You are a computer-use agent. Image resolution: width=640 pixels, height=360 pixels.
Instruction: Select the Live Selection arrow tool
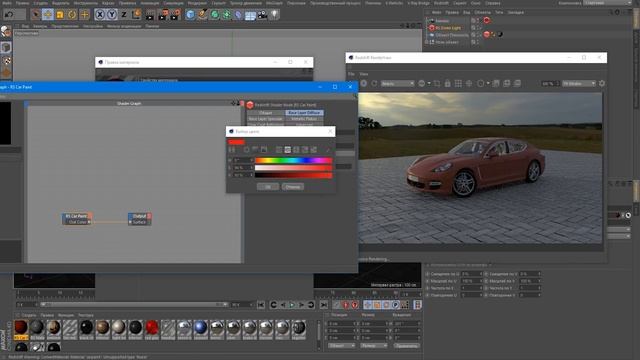pyautogui.click(x=36, y=15)
